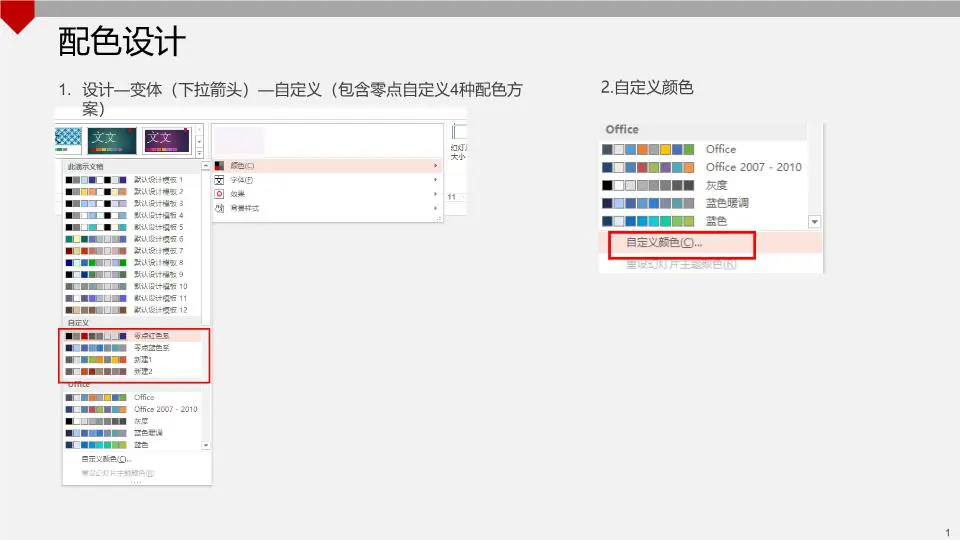Choose 默认设计模板 4 color scheme
The width and height of the screenshot is (960, 540).
pos(132,216)
